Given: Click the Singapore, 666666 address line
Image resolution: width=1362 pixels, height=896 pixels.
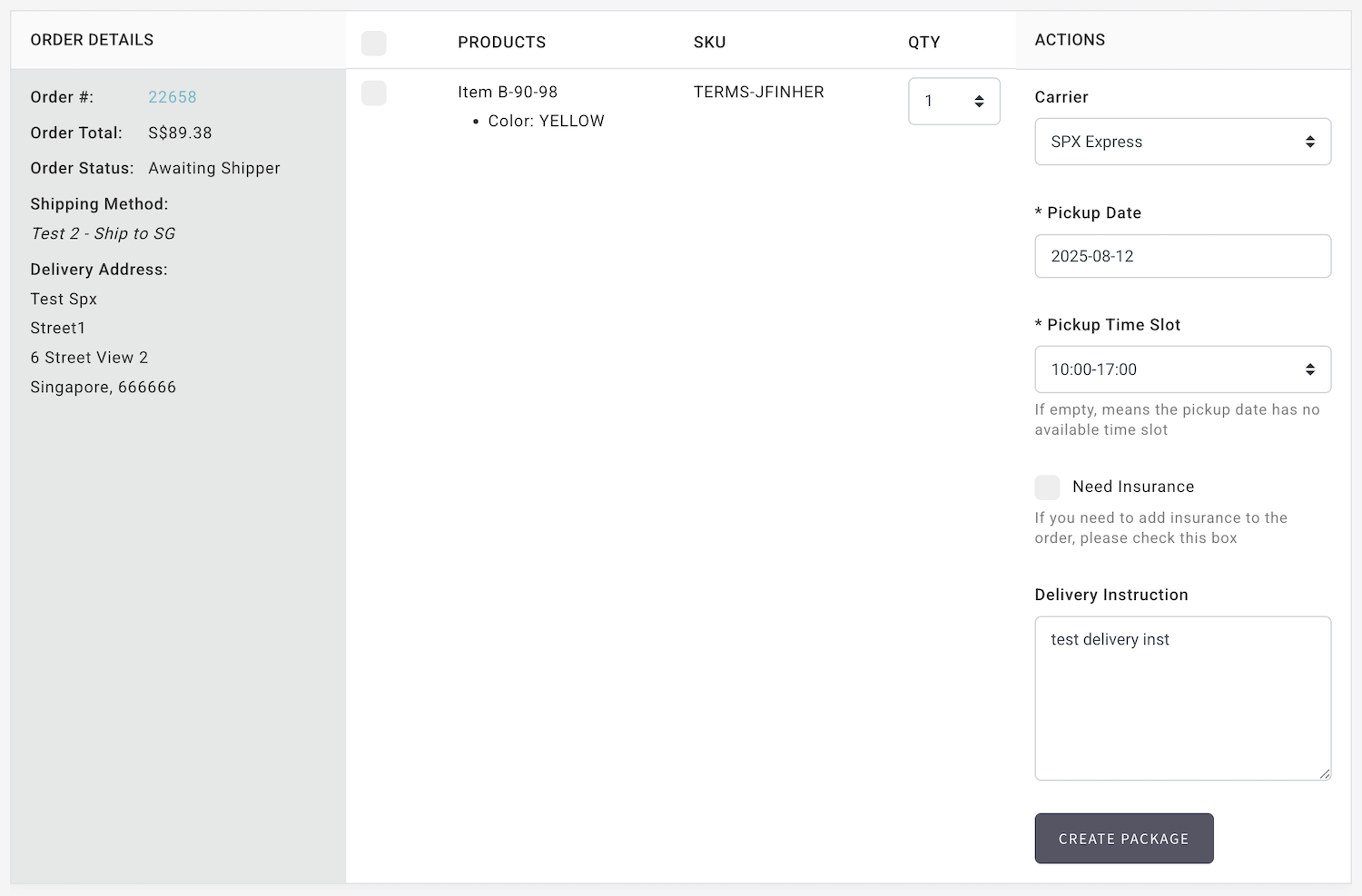Looking at the screenshot, I should point(104,387).
